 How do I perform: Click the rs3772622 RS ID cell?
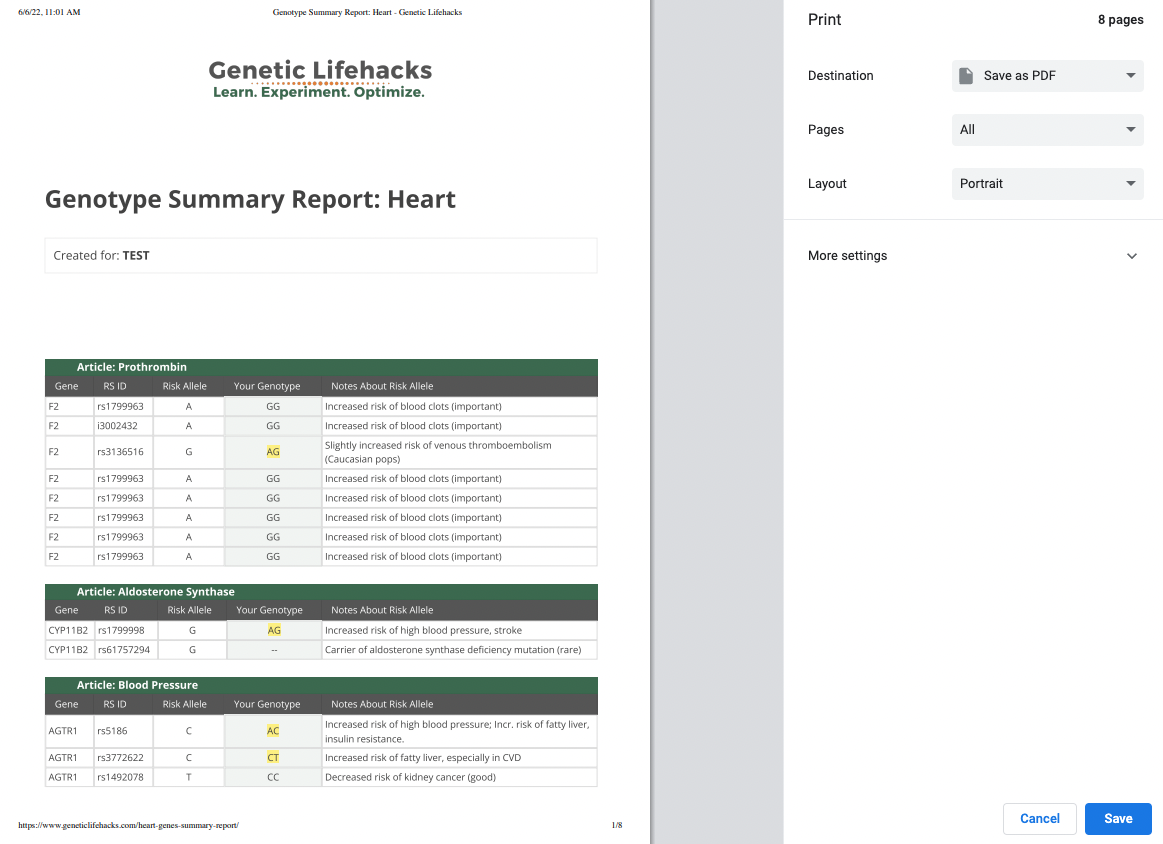[x=123, y=758]
